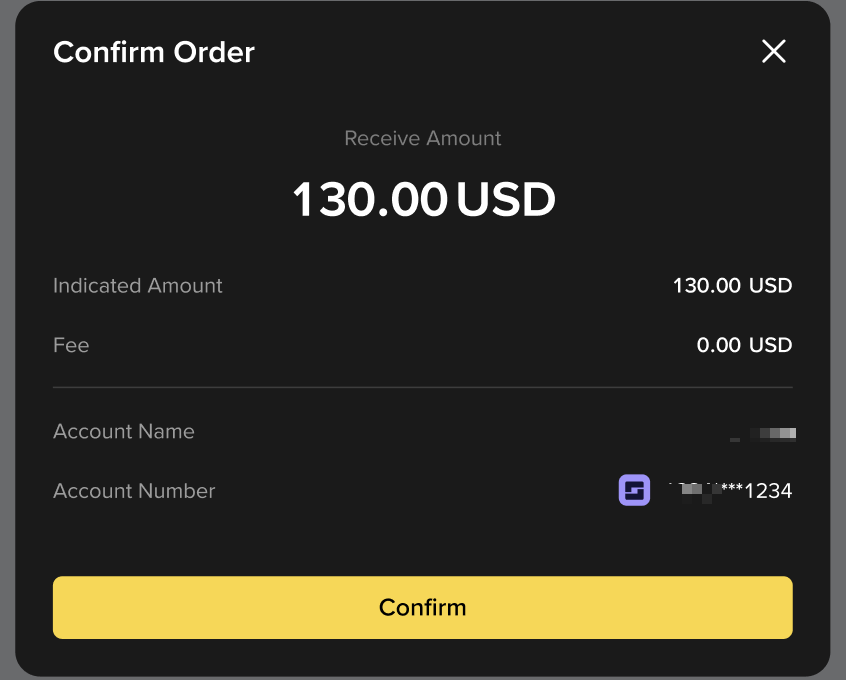
Task: Click the large bold USD currency text
Action: pyautogui.click(x=506, y=199)
